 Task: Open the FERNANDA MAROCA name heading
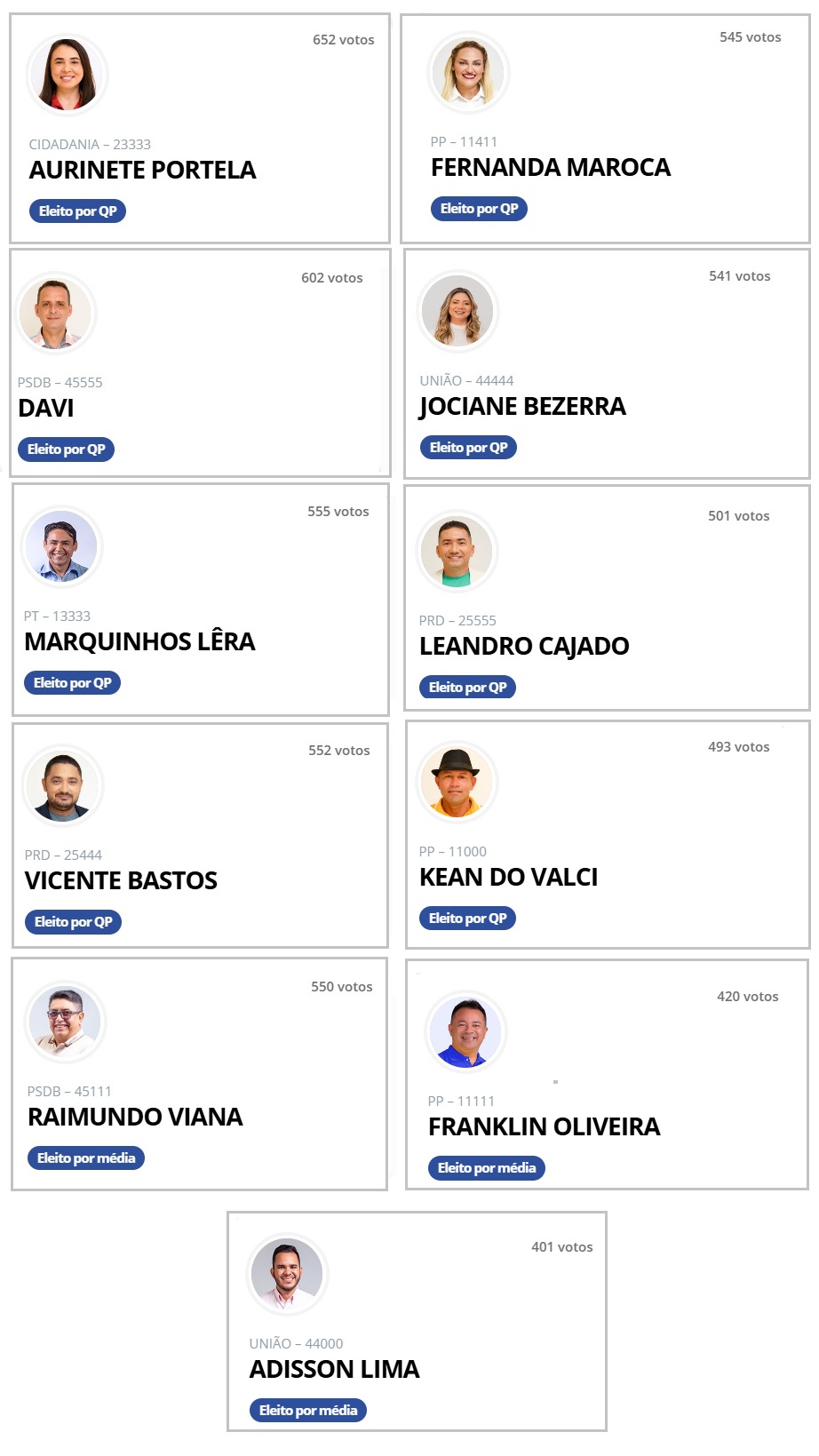(x=551, y=168)
